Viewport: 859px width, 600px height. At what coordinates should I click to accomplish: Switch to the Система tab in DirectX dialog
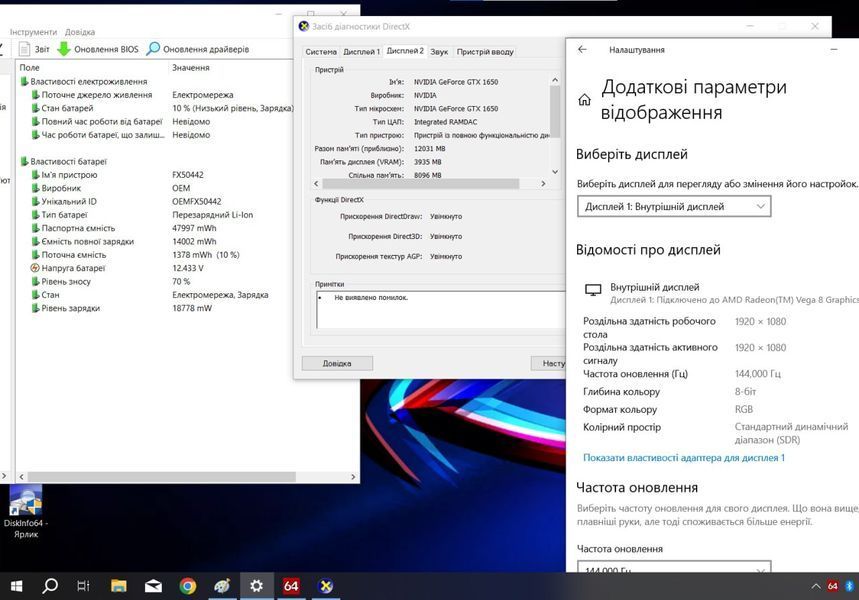pos(320,52)
